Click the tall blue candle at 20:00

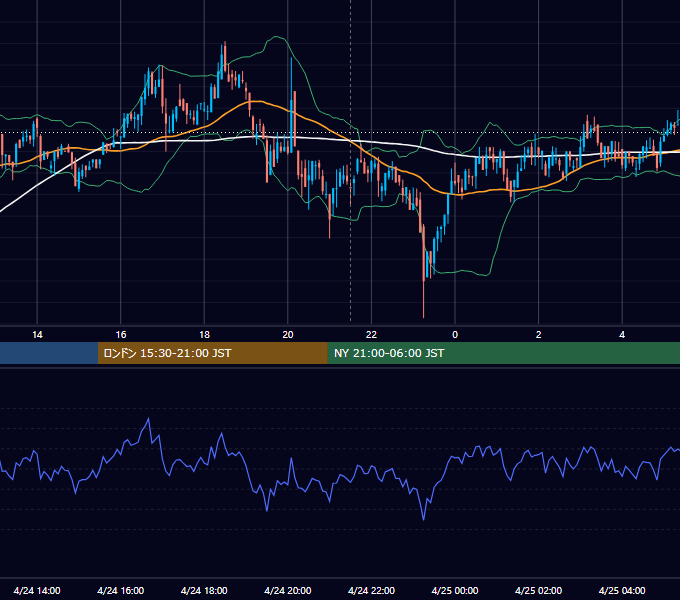pos(291,104)
